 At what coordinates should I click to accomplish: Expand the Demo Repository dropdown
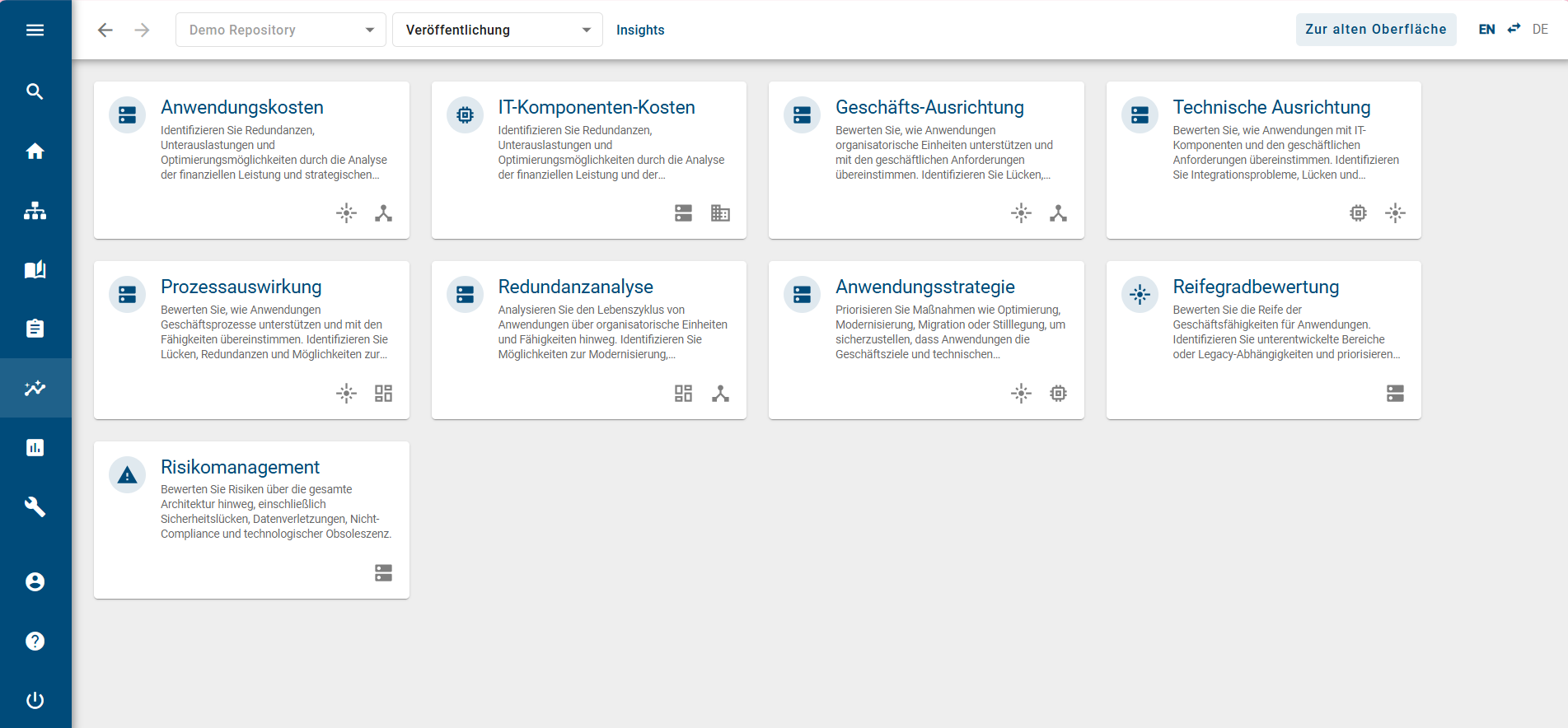tap(280, 30)
